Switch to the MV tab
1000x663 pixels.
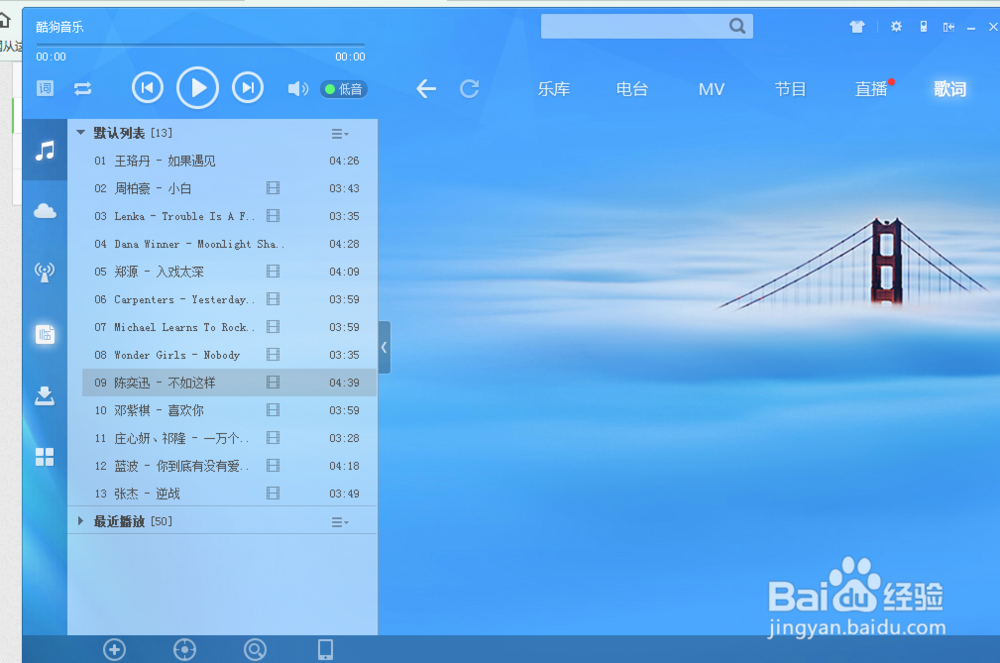[x=711, y=89]
